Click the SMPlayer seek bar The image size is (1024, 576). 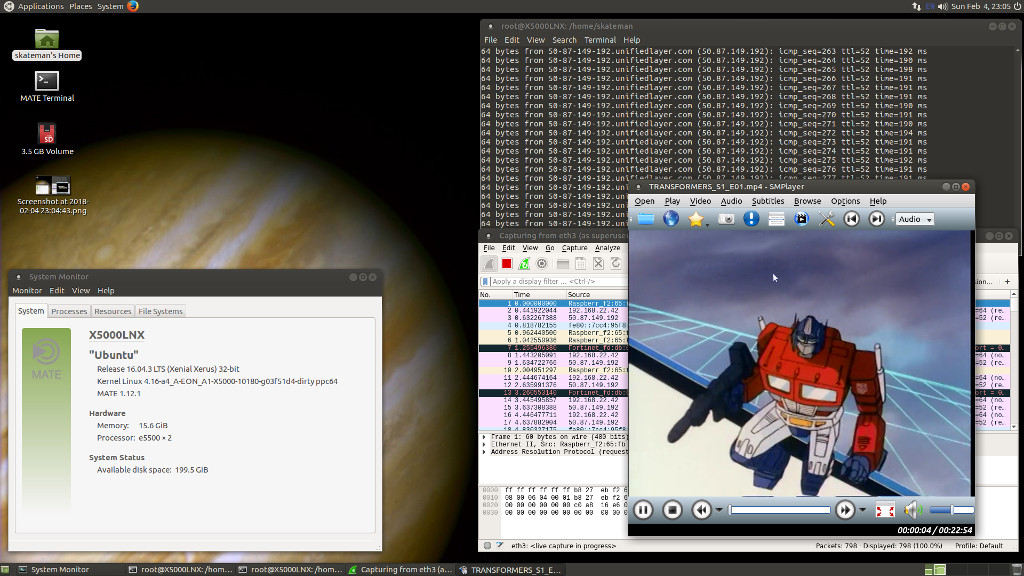coord(780,510)
